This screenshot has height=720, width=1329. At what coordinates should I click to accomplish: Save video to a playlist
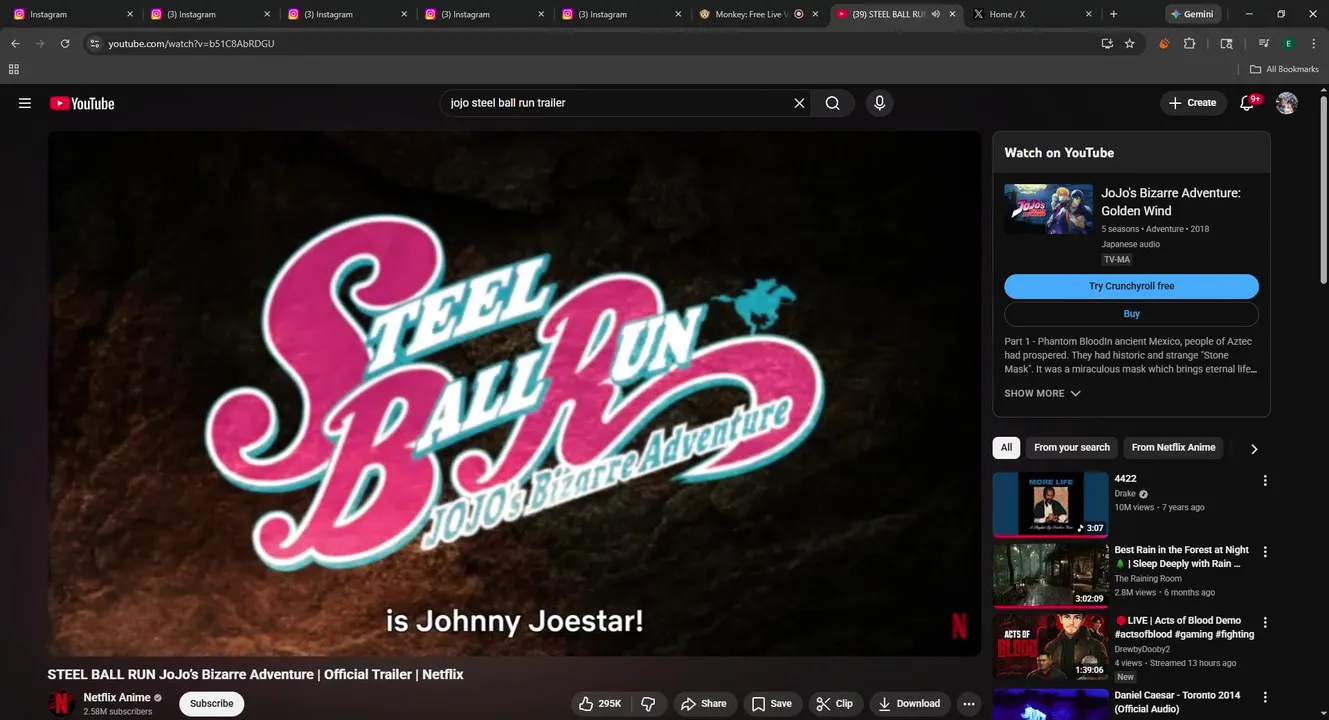click(x=772, y=704)
